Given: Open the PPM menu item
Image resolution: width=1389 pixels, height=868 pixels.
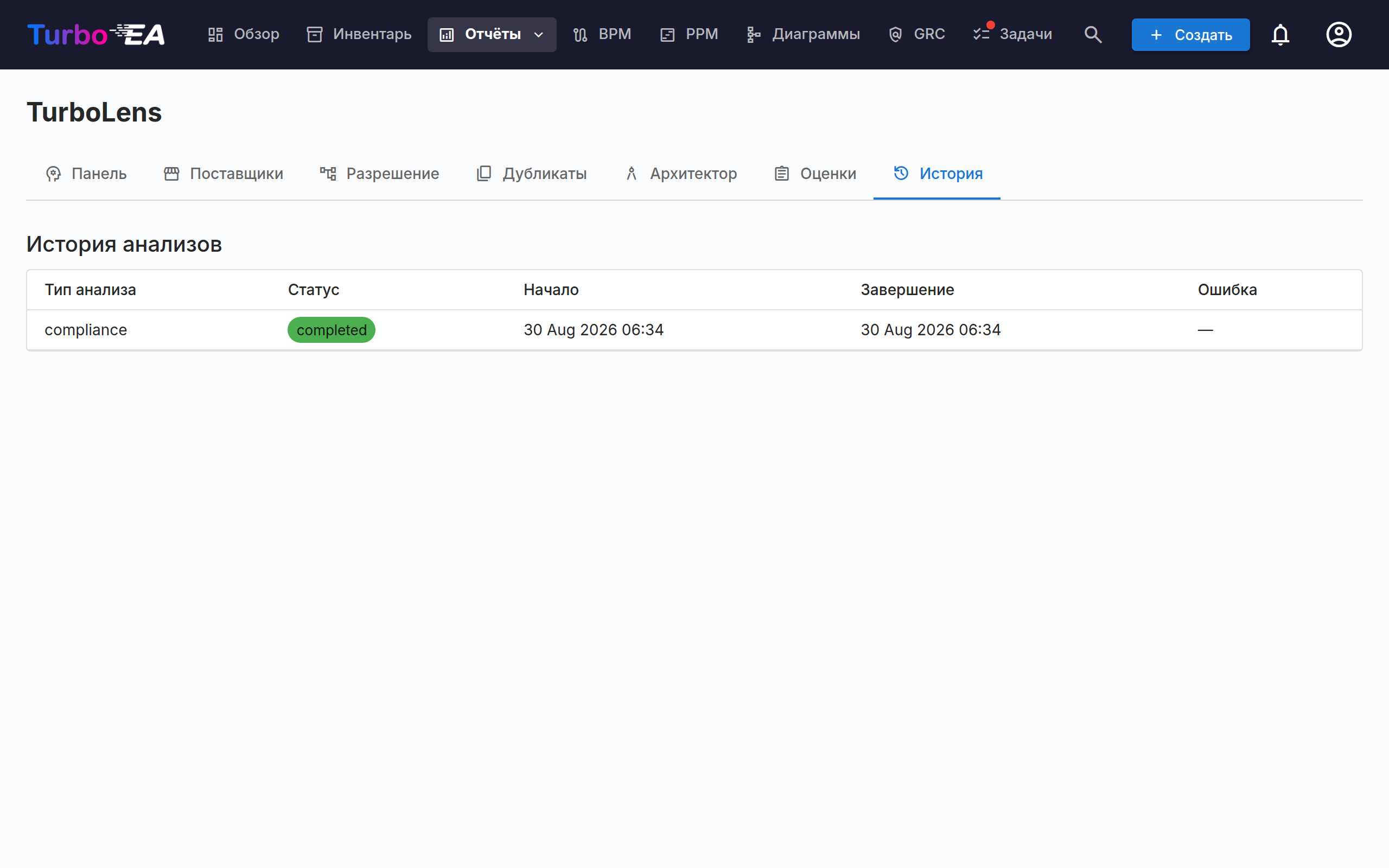Looking at the screenshot, I should 689,34.
